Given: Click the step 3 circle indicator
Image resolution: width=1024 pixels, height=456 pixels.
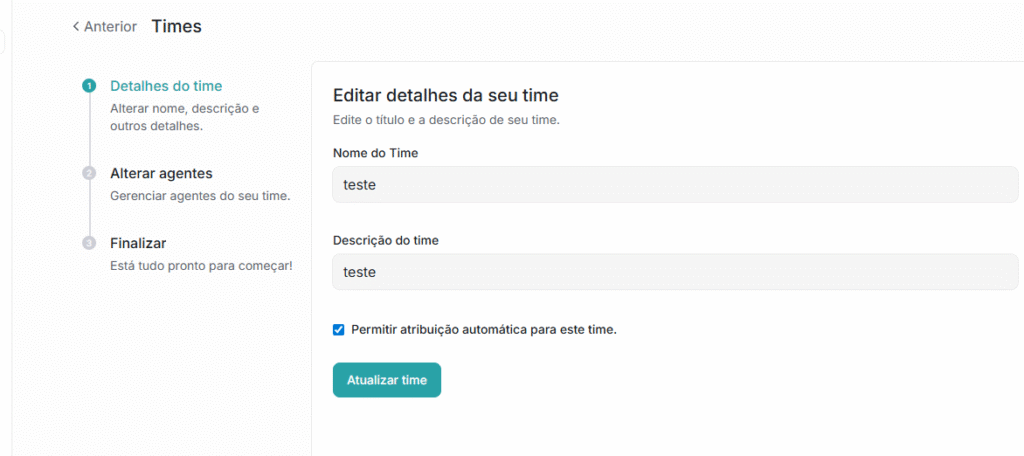Looking at the screenshot, I should tap(89, 243).
